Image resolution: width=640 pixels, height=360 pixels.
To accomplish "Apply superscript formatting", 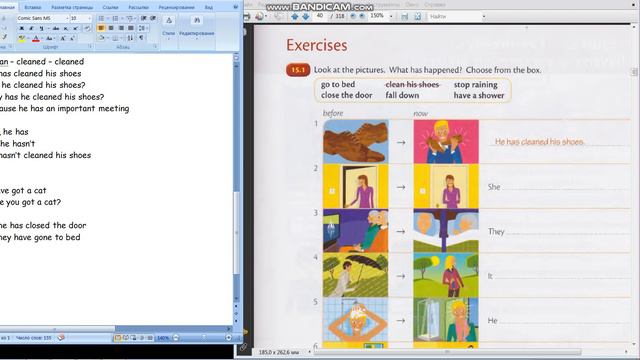I will click(76, 28).
